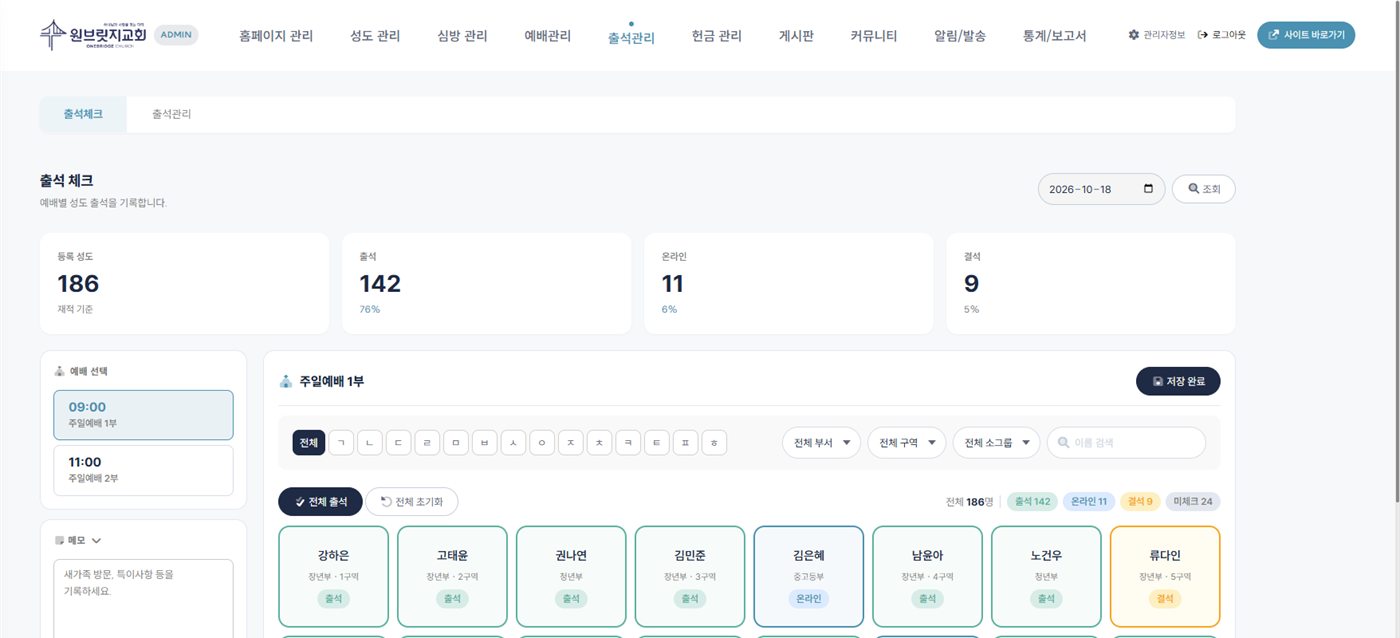Click the 원브릿지교회 logo

tap(93, 35)
